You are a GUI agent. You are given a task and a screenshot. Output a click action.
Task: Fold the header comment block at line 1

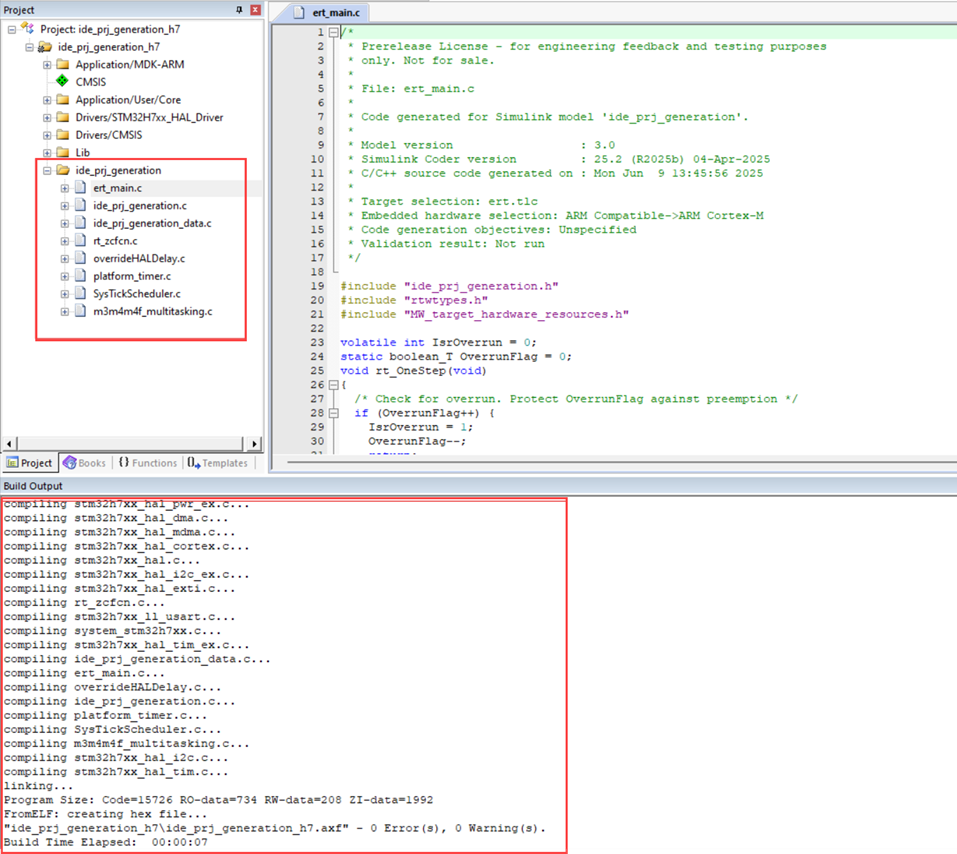tap(332, 33)
